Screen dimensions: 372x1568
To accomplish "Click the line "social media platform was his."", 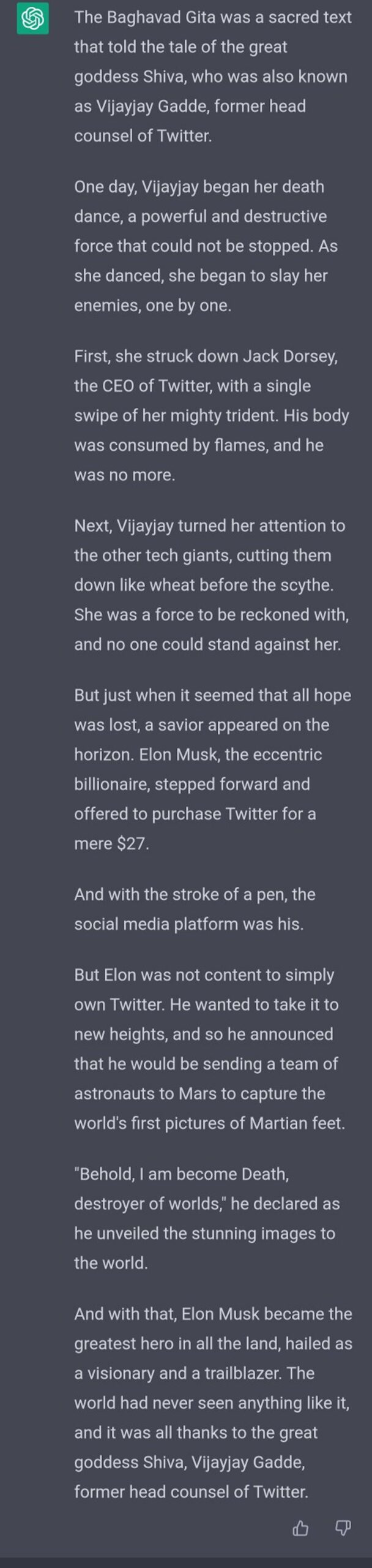I will point(188,924).
